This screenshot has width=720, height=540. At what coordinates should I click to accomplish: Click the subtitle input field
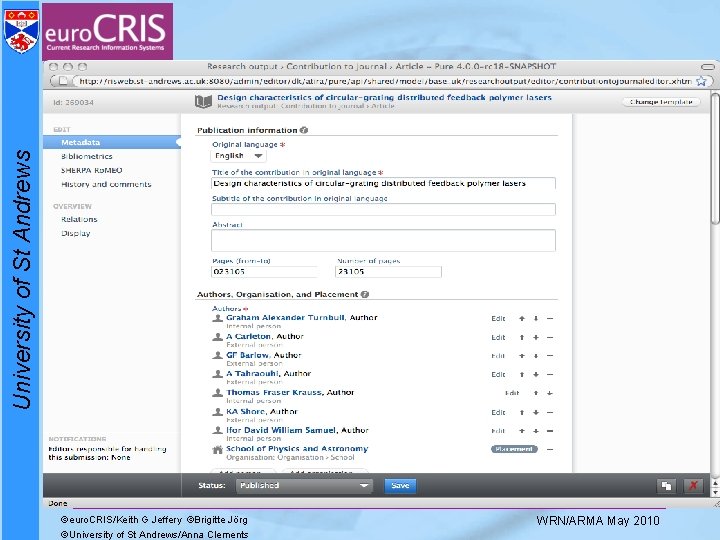click(383, 209)
